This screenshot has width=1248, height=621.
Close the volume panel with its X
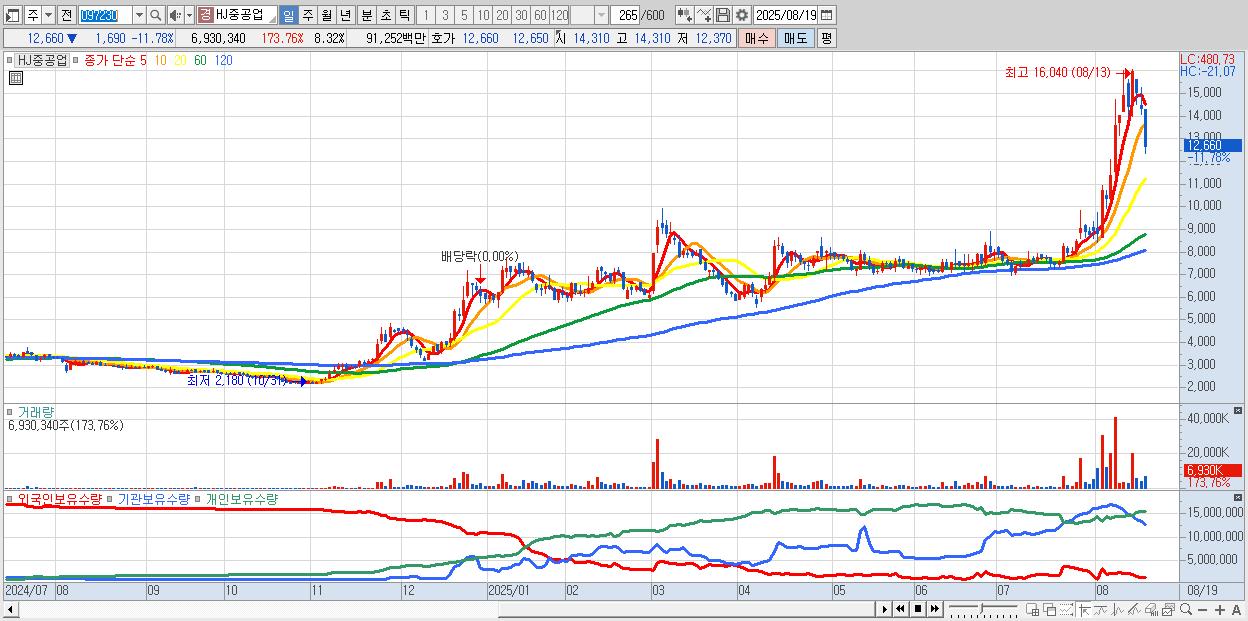pos(1238,411)
